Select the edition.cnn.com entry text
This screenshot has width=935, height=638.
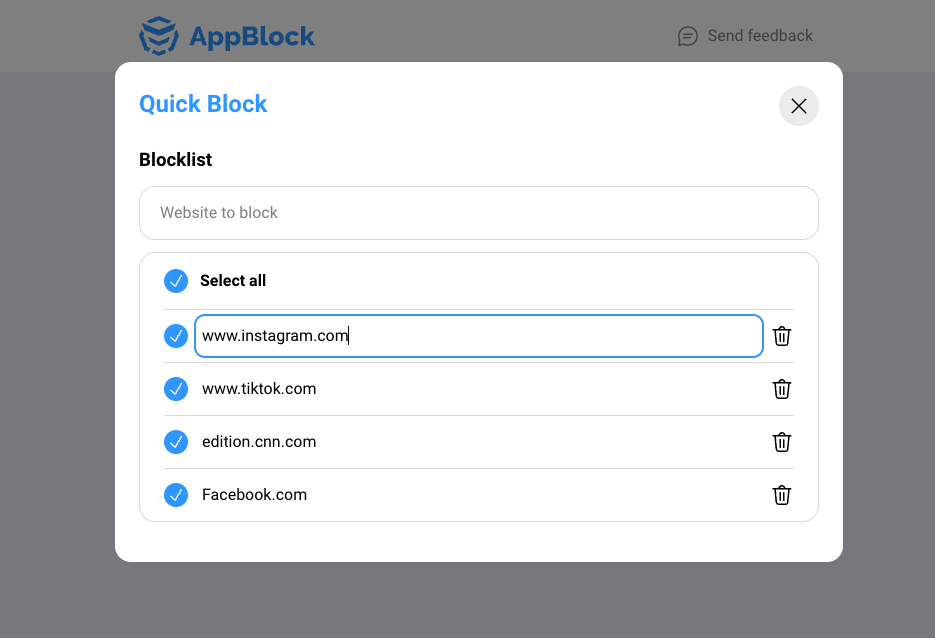pos(259,442)
